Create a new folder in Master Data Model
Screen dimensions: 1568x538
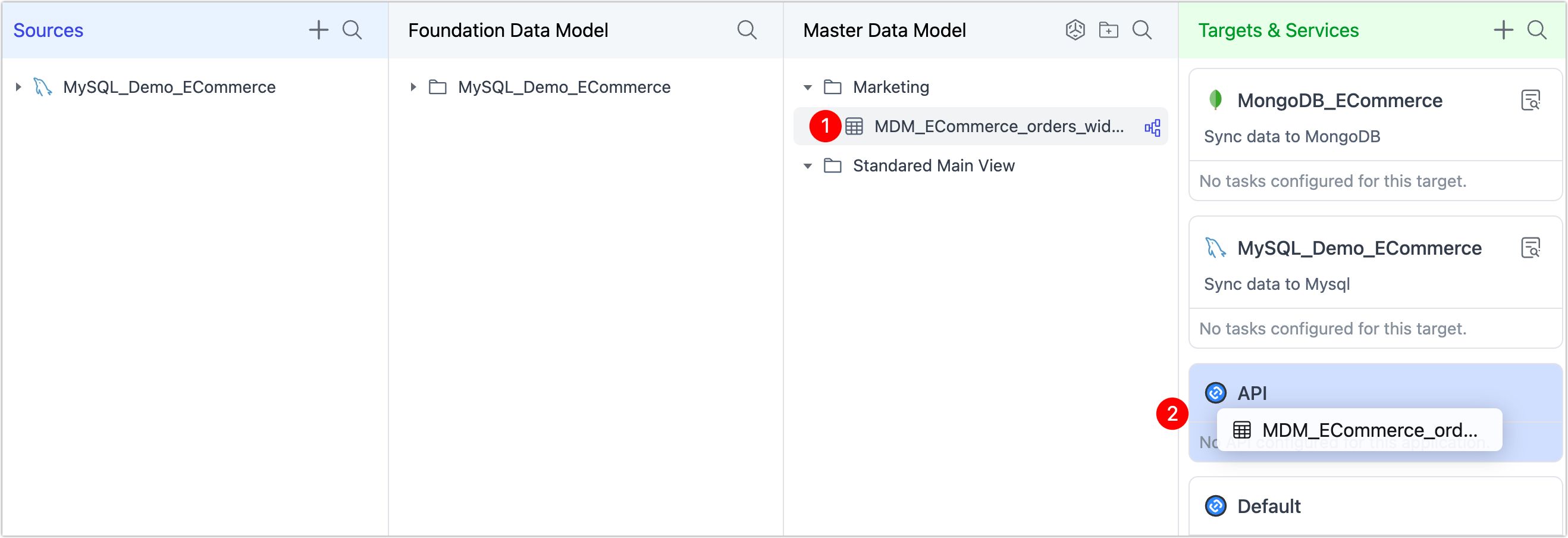(x=1108, y=29)
